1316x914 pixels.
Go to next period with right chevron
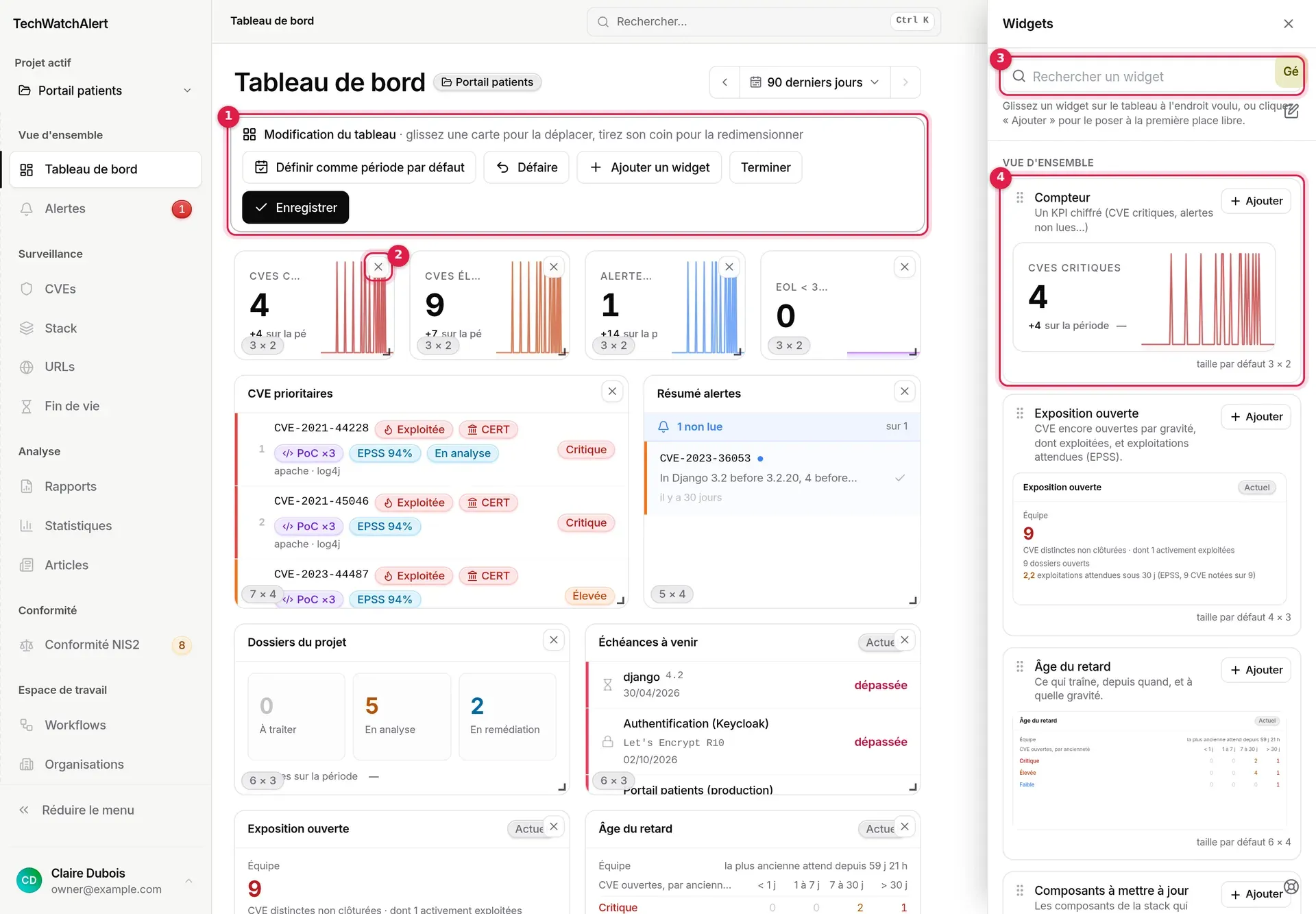pyautogui.click(x=905, y=82)
